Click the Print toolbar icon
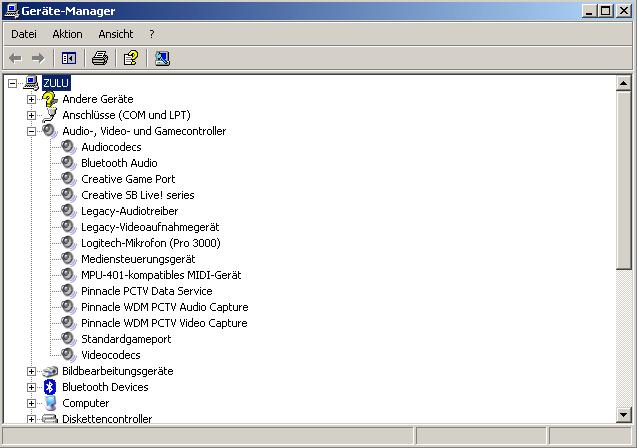The width and height of the screenshot is (637, 448). click(100, 58)
